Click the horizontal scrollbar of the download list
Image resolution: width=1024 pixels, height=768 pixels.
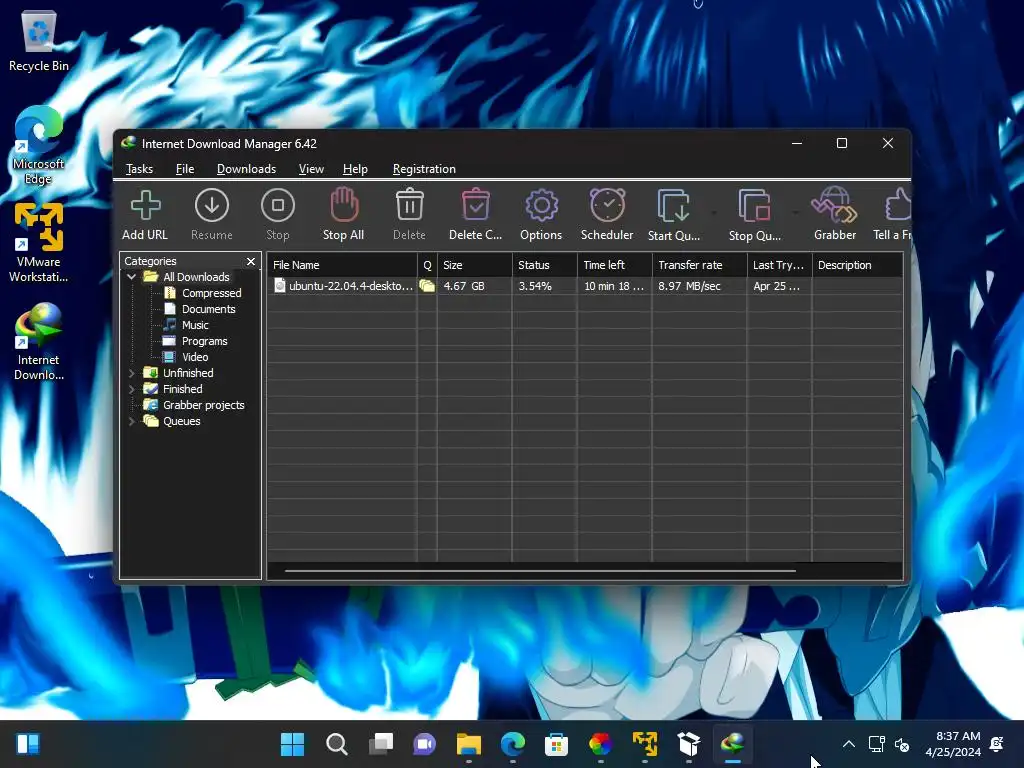point(540,571)
